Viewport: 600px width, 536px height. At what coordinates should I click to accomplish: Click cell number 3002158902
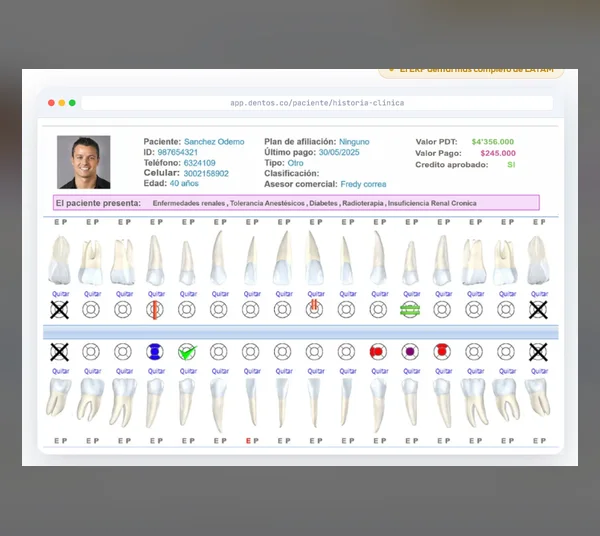click(206, 174)
